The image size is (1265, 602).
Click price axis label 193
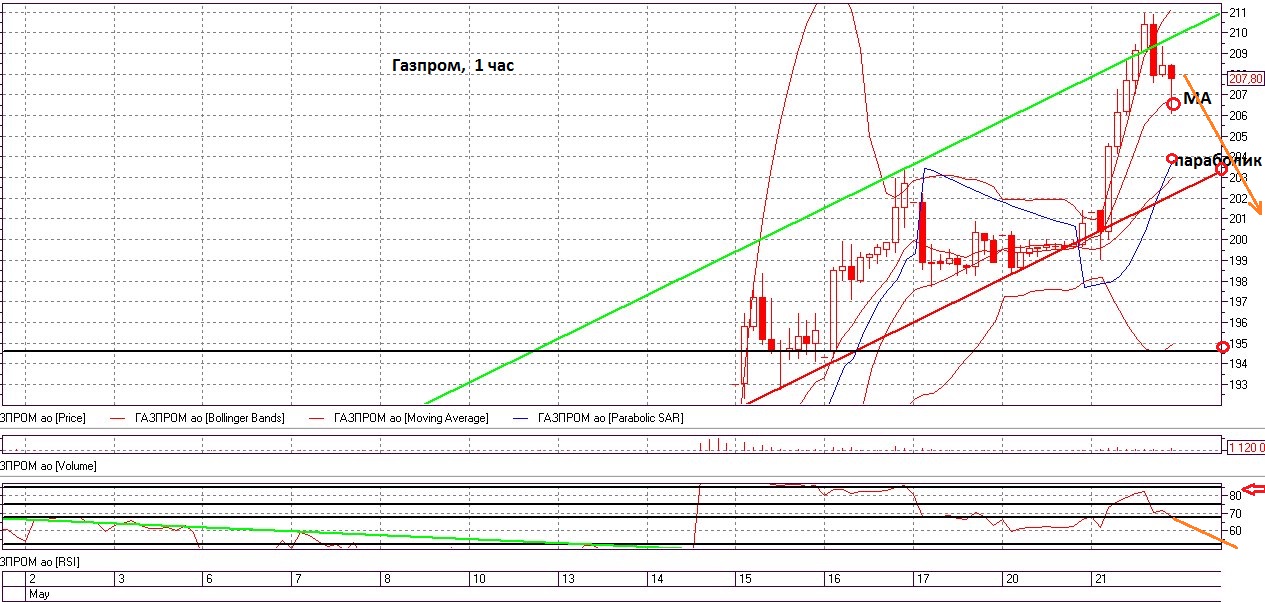[x=1239, y=385]
